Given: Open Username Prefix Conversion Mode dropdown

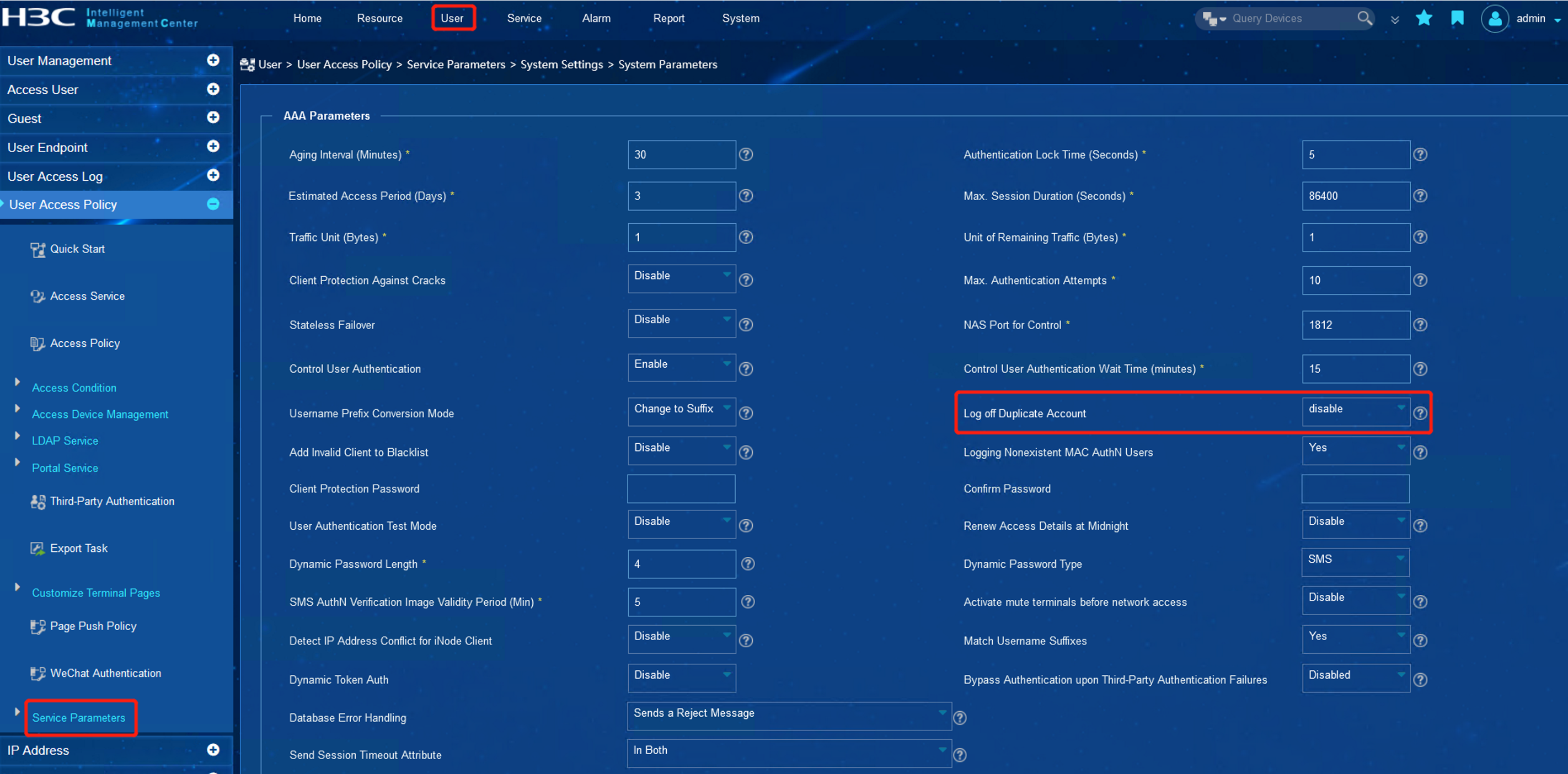Looking at the screenshot, I should pos(682,412).
